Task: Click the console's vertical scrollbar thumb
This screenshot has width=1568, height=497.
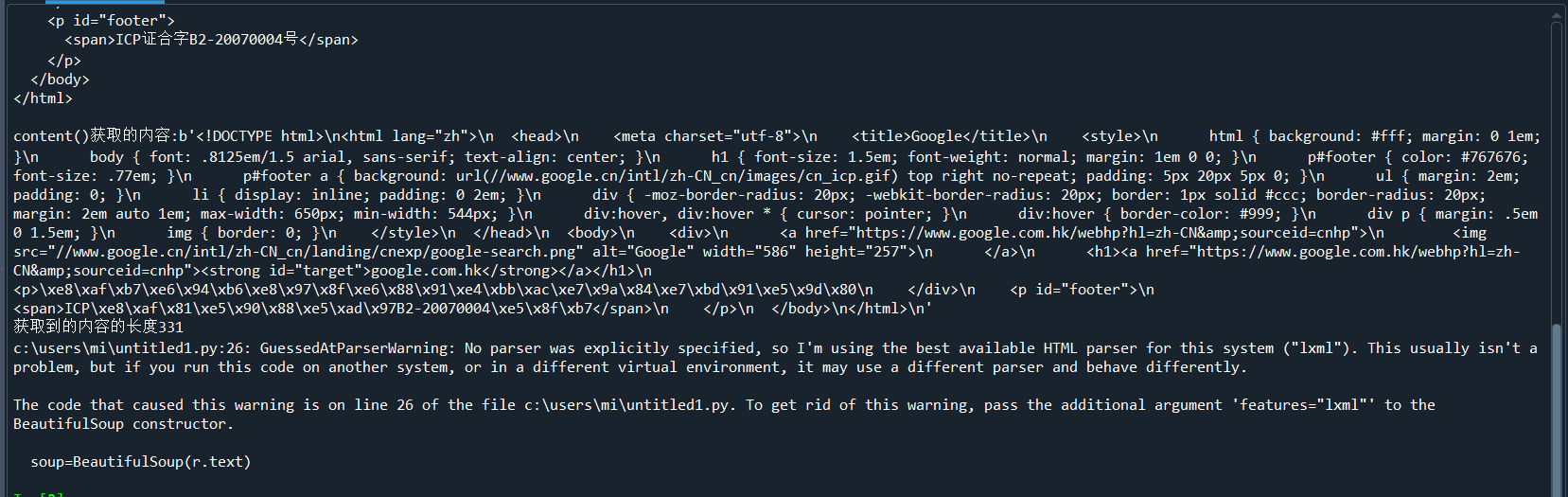Action: (1557, 409)
